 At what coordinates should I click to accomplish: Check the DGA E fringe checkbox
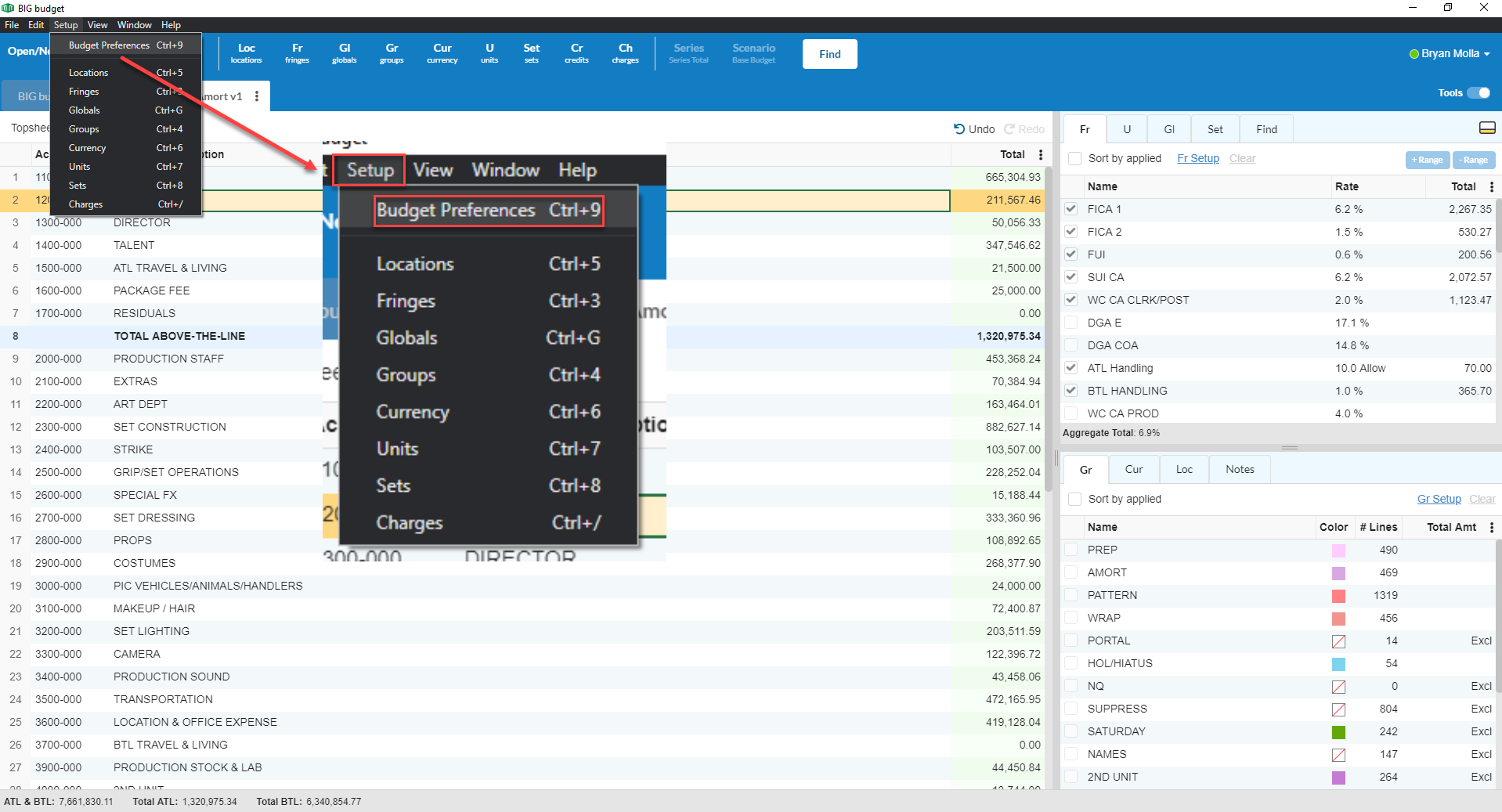[x=1071, y=323]
